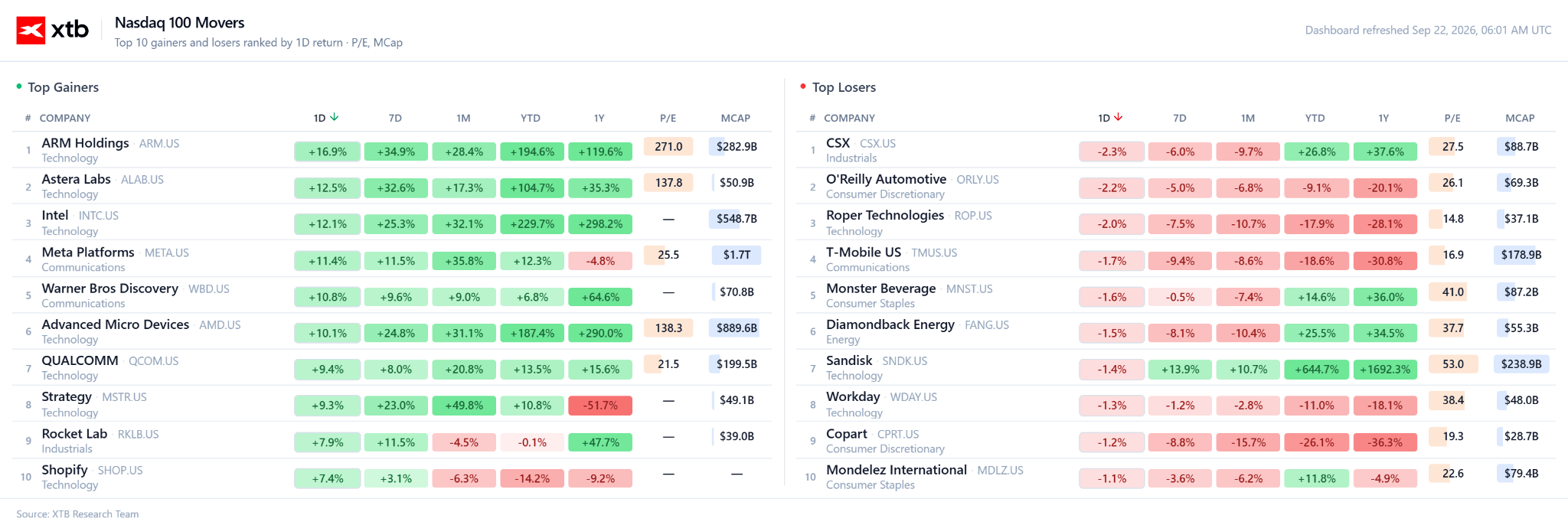The image size is (1568, 528).
Task: Open ARM Holdings company row
Action: click(x=392, y=150)
